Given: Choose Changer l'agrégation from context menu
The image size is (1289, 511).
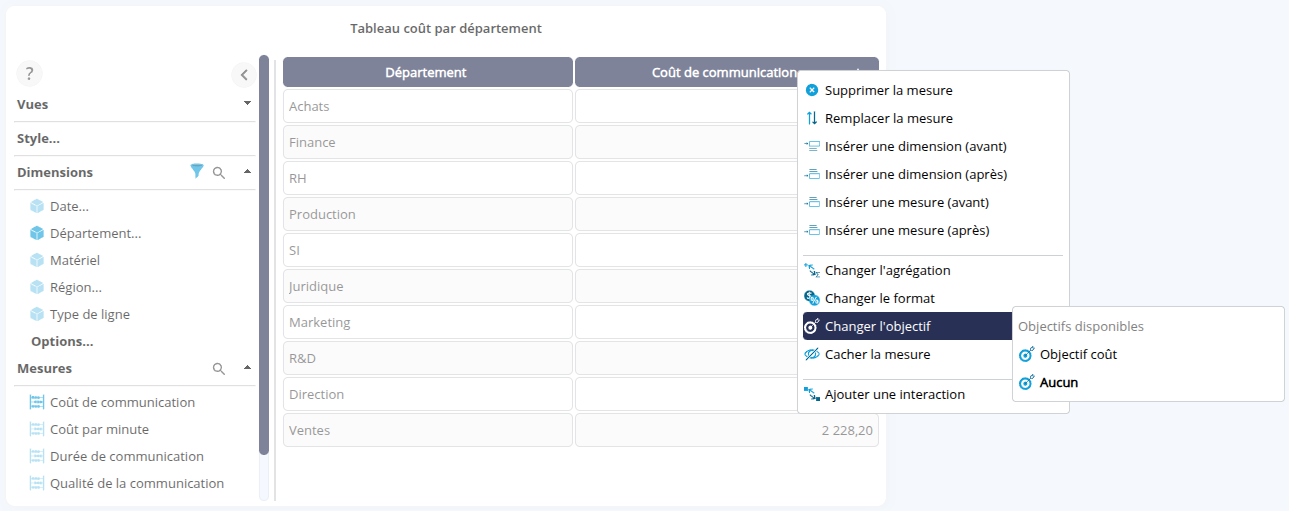Looking at the screenshot, I should pos(887,271).
